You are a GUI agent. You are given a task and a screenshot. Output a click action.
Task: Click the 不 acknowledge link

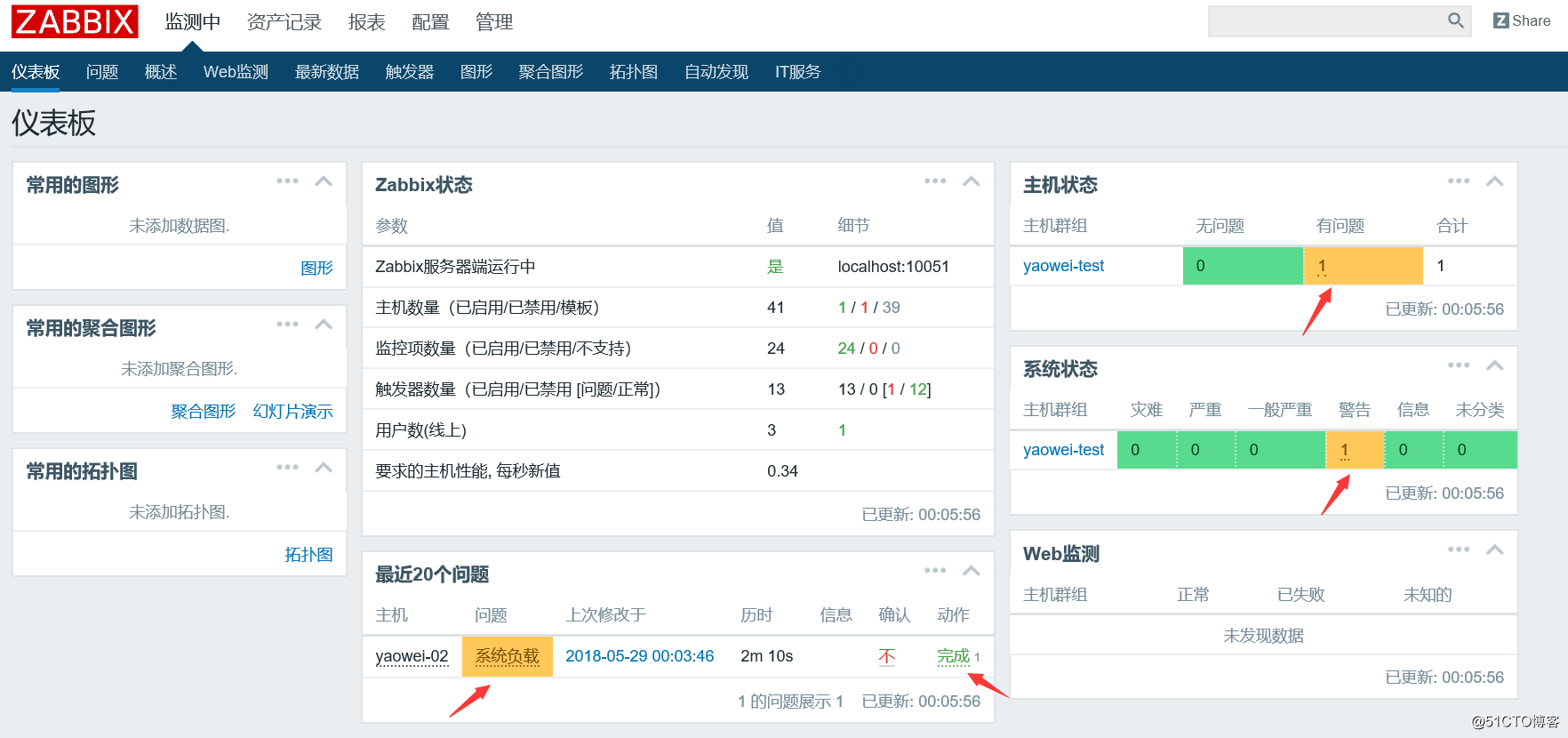886,656
